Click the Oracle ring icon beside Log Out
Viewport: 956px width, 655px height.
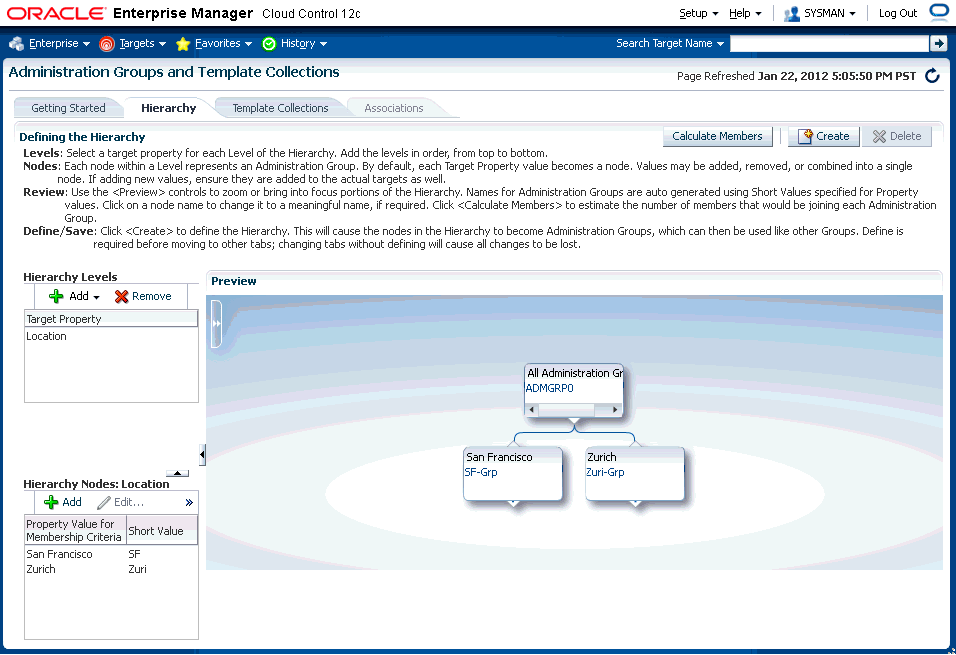[938, 13]
